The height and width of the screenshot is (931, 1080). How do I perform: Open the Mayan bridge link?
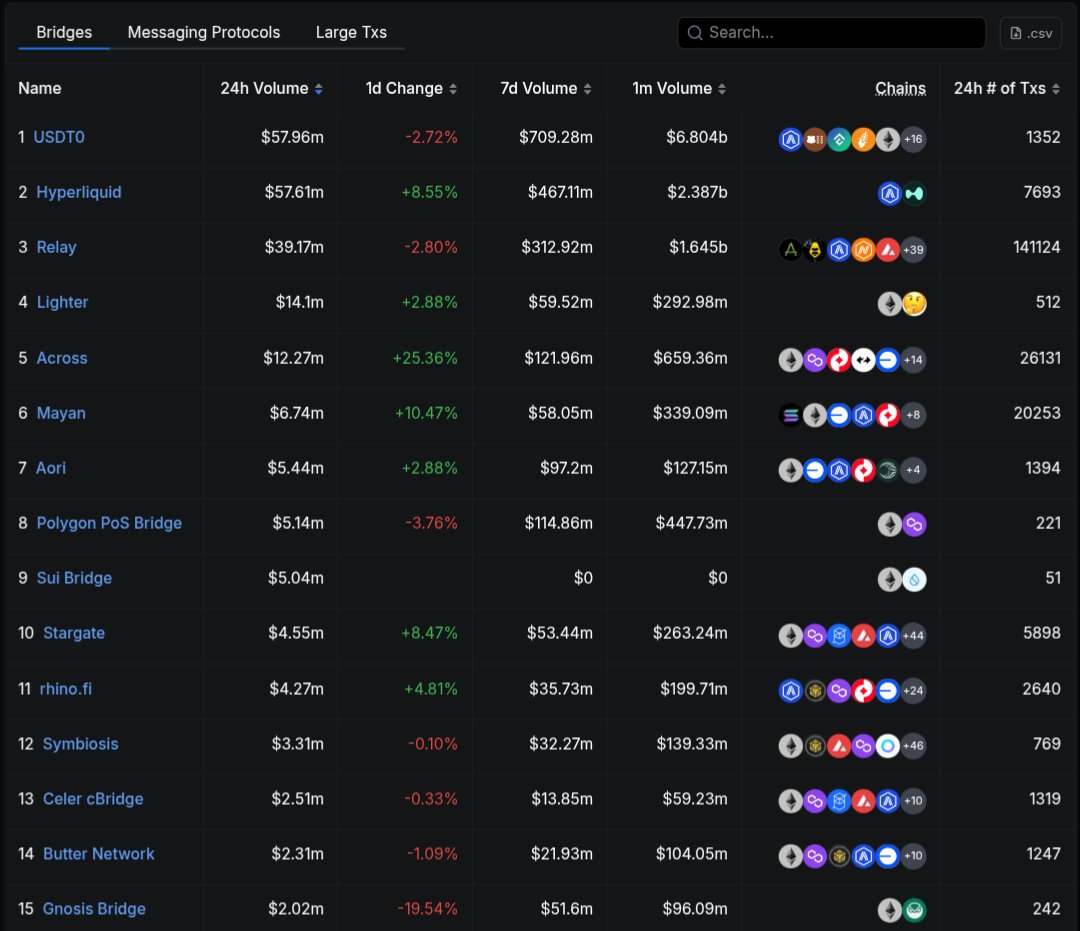point(61,413)
